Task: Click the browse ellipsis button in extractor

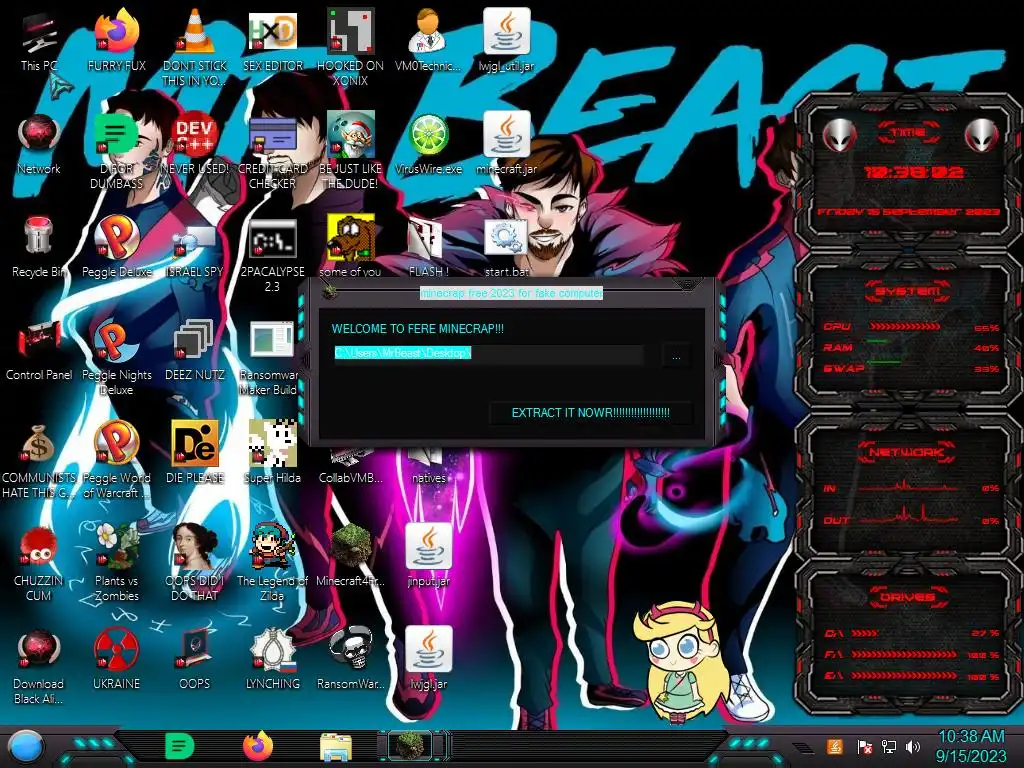Action: click(676, 356)
